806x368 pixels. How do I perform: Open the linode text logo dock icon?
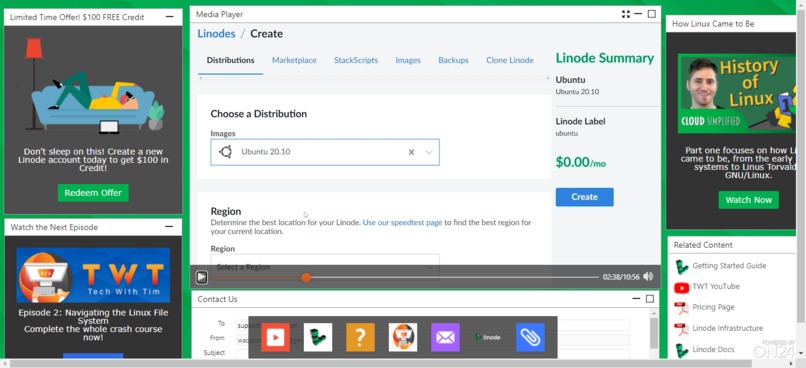[x=488, y=337]
